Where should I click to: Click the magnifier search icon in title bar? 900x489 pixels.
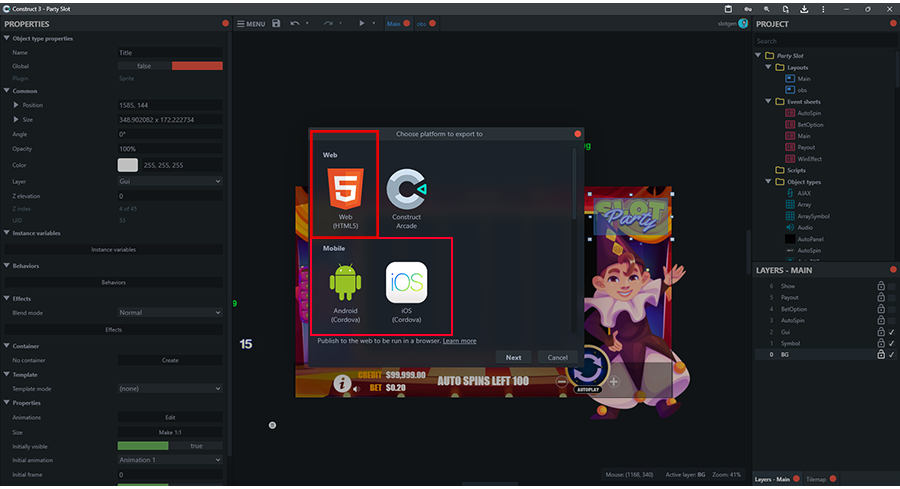pyautogui.click(x=766, y=9)
